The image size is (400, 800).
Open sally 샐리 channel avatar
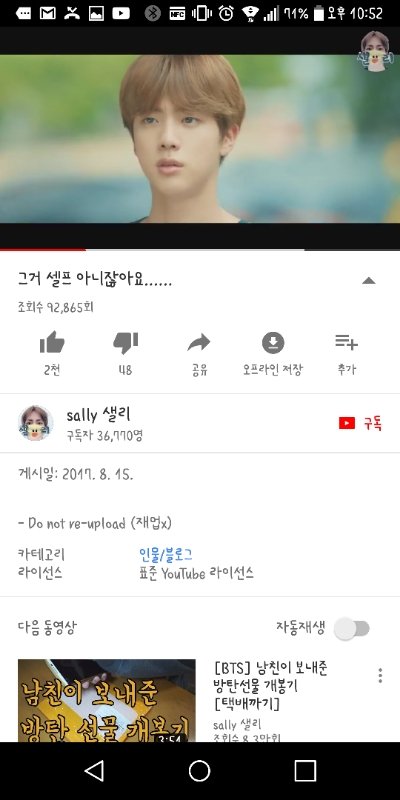point(35,423)
